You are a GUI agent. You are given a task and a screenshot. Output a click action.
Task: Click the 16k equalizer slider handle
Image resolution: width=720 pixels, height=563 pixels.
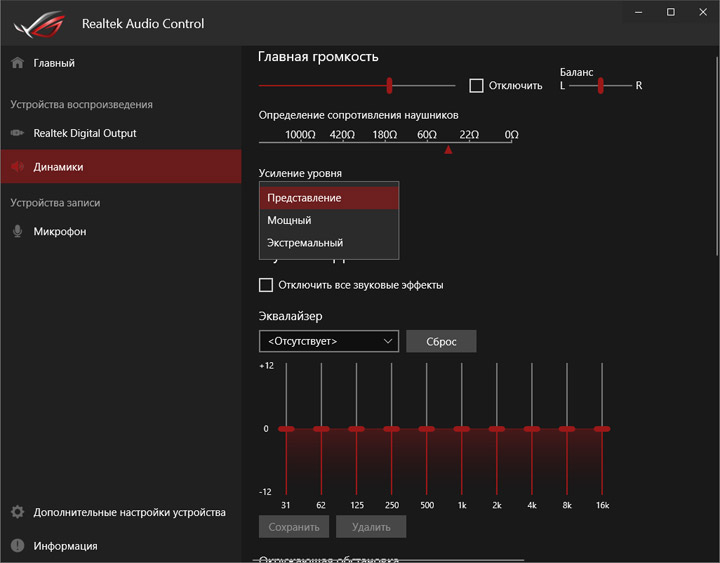tap(602, 429)
